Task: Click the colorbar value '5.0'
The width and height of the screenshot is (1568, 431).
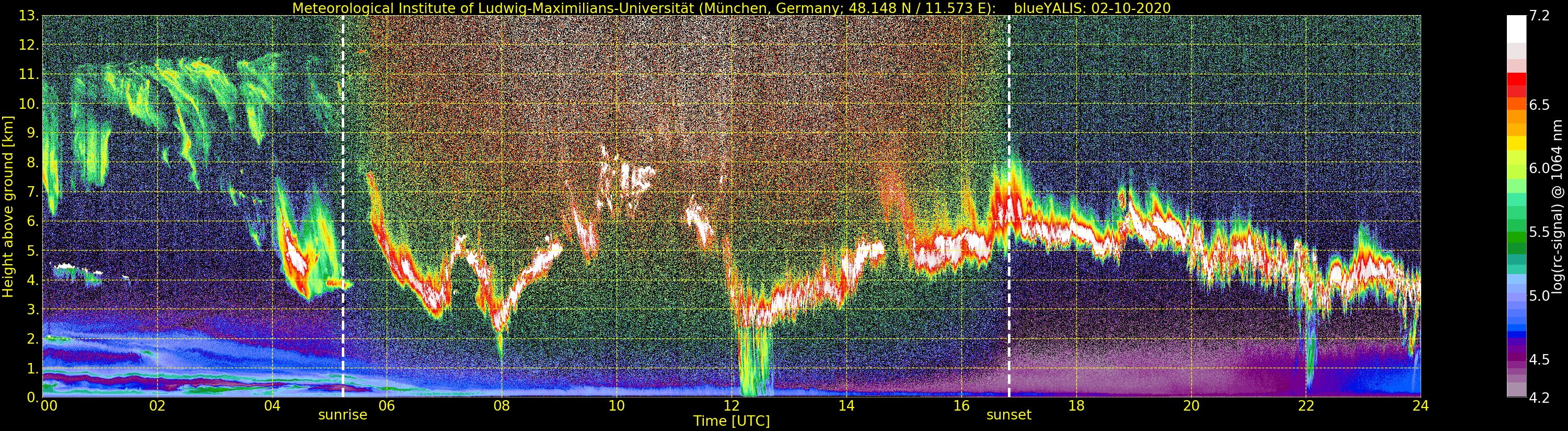Action: [1539, 296]
